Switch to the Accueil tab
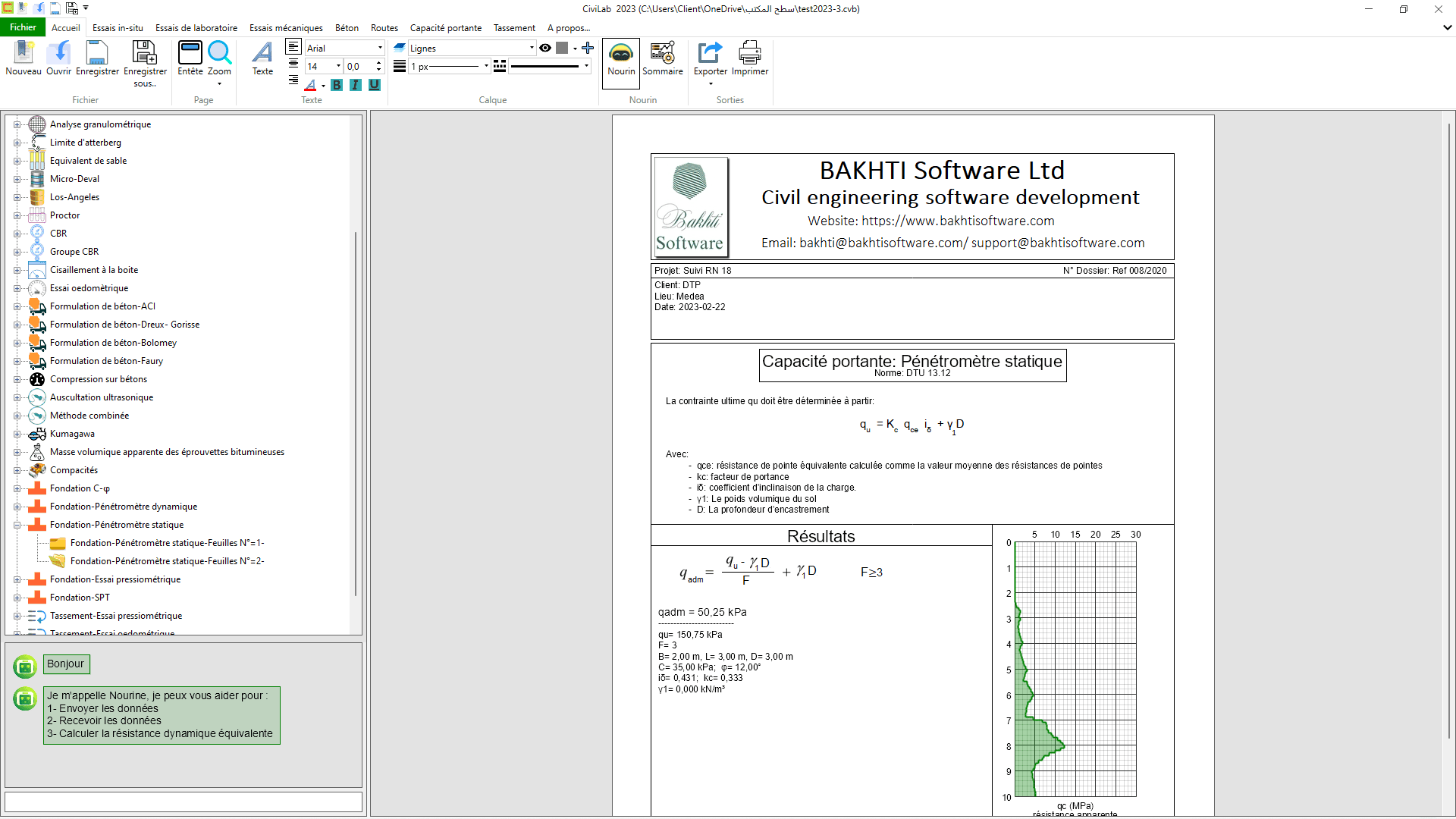Image resolution: width=1456 pixels, height=819 pixels. click(x=66, y=28)
